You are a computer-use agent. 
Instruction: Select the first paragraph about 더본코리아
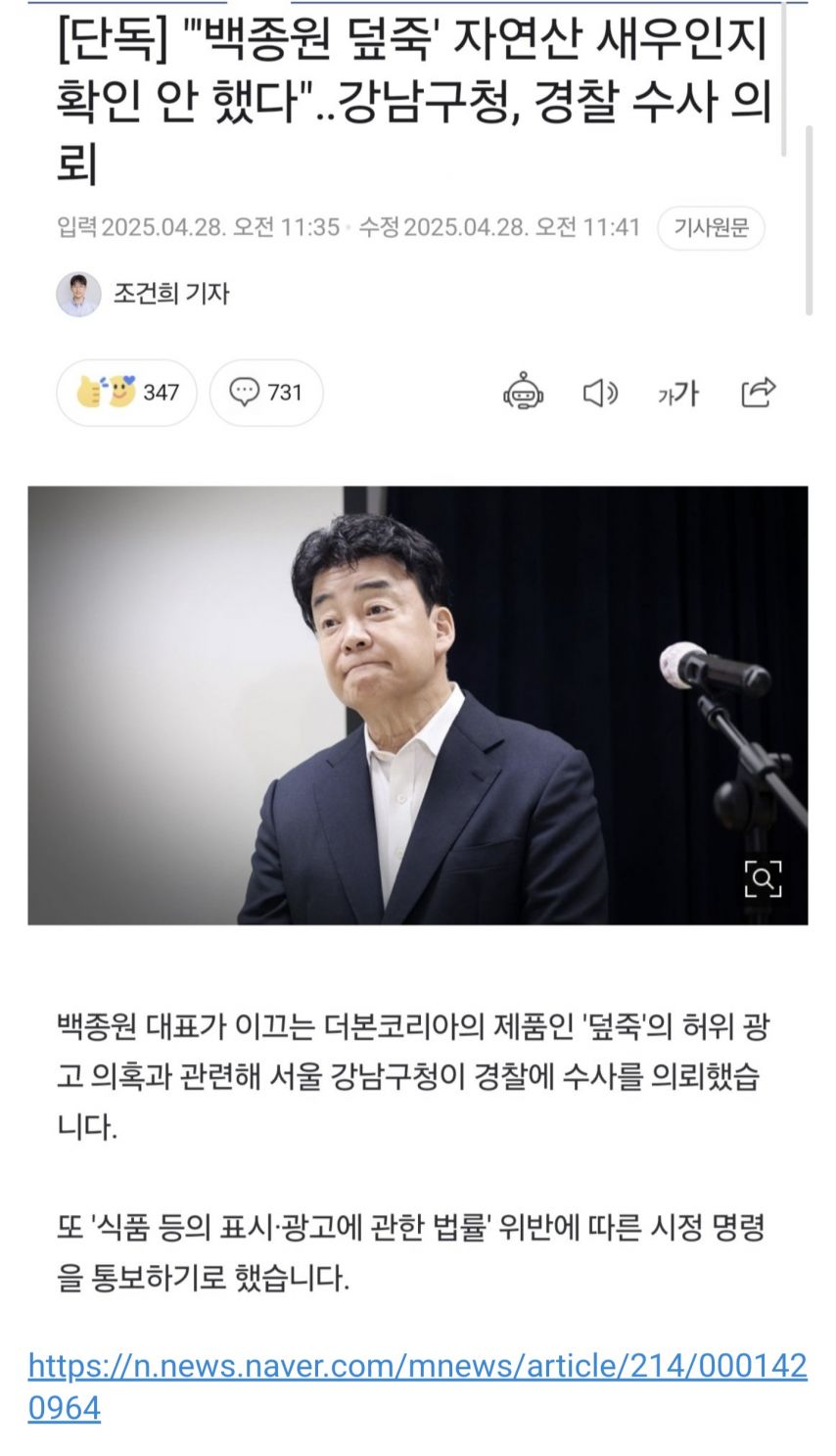(x=413, y=1077)
